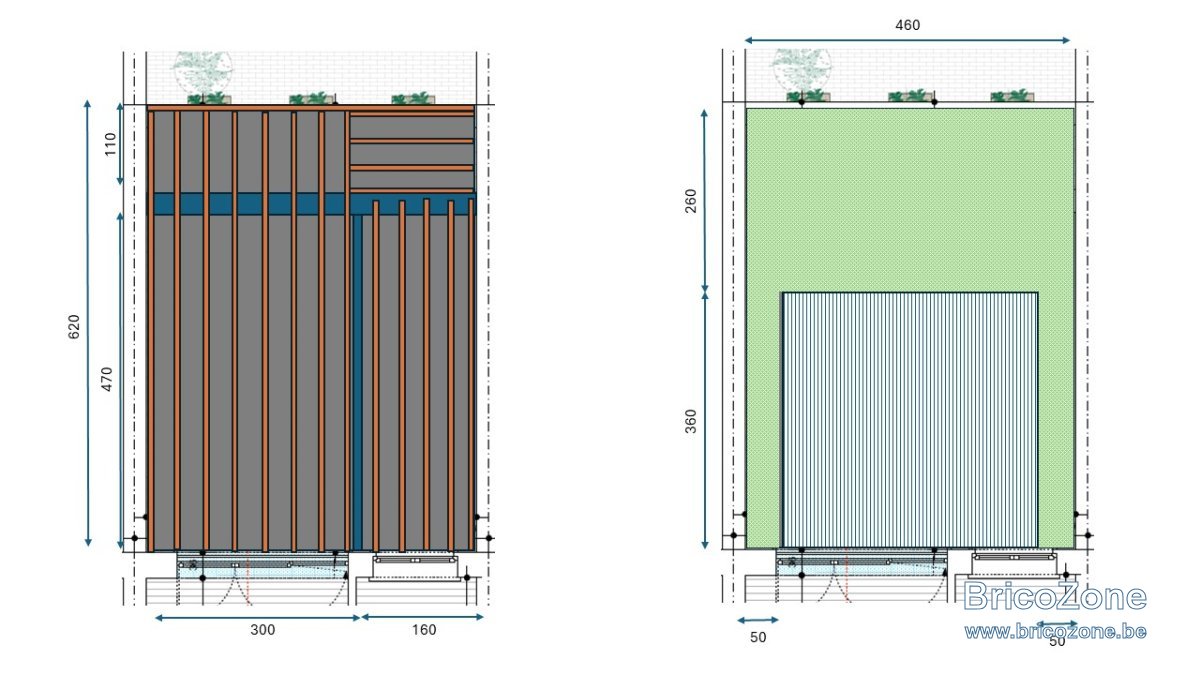Click the round tree in left plan

tap(203, 71)
